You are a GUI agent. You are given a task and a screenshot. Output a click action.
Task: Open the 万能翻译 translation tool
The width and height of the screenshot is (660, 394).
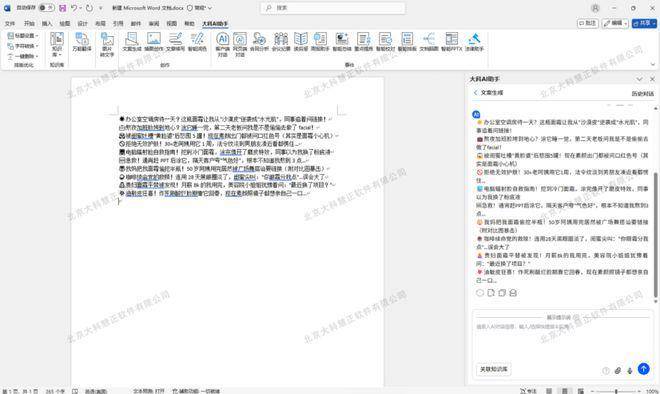click(x=82, y=42)
